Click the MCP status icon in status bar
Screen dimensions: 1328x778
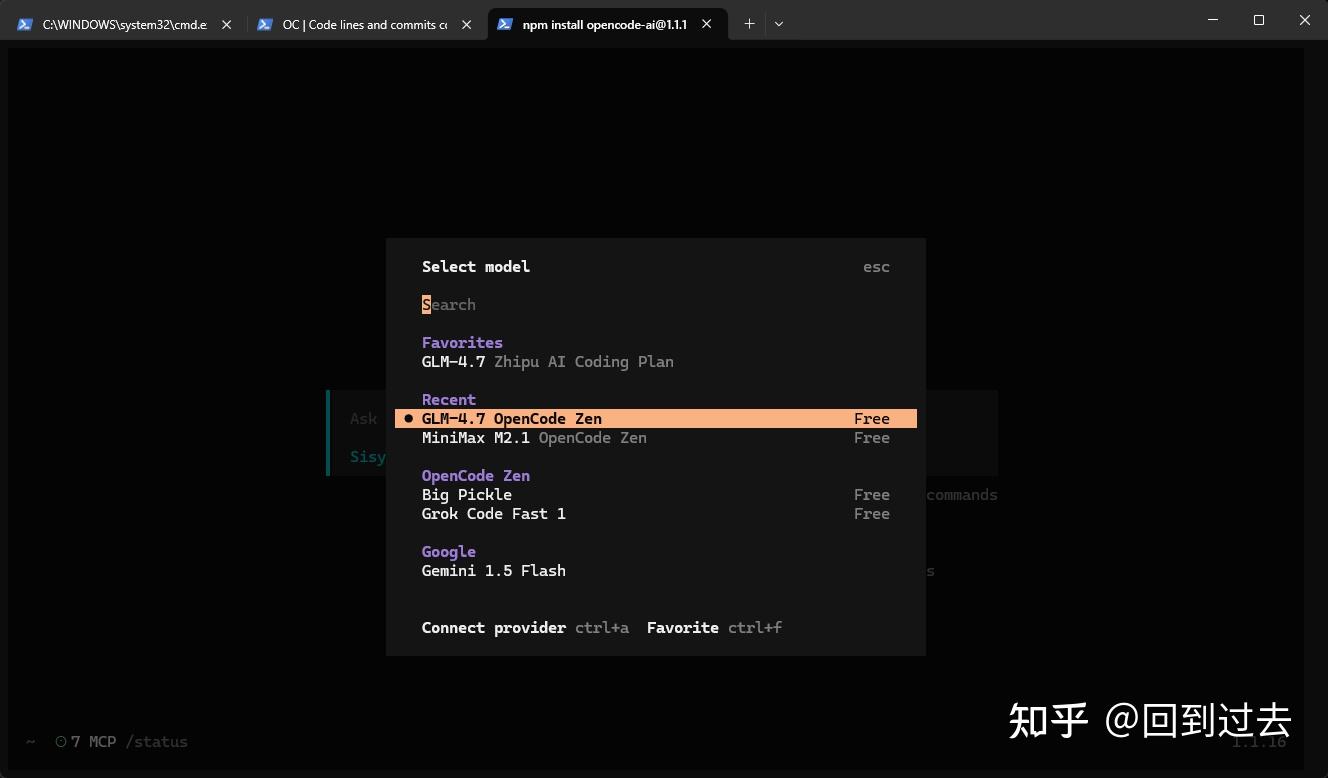(61, 742)
